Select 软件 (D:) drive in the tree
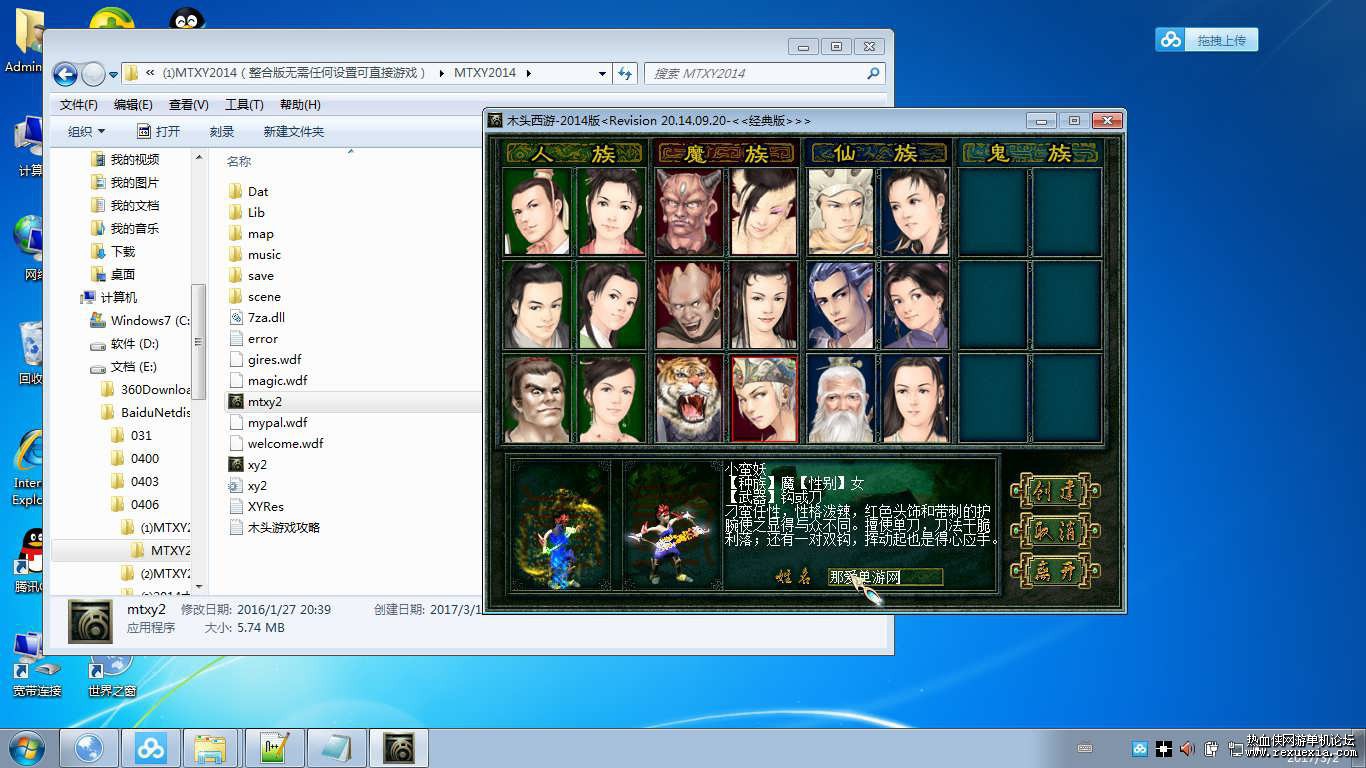This screenshot has width=1366, height=768. pos(125,343)
